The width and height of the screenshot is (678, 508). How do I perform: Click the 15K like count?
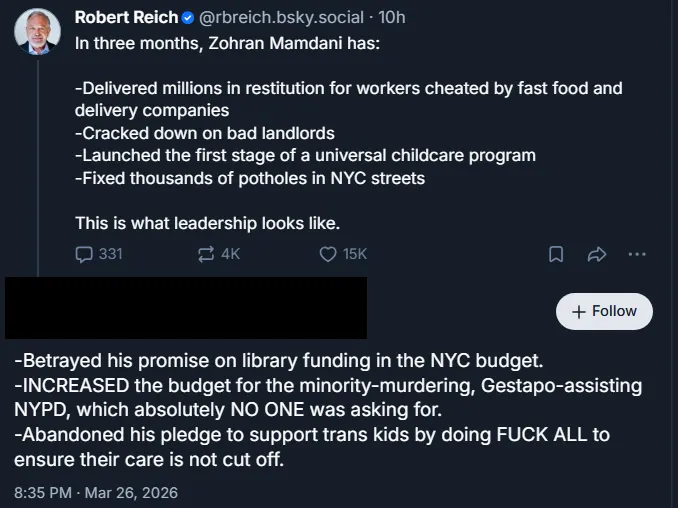tap(355, 254)
